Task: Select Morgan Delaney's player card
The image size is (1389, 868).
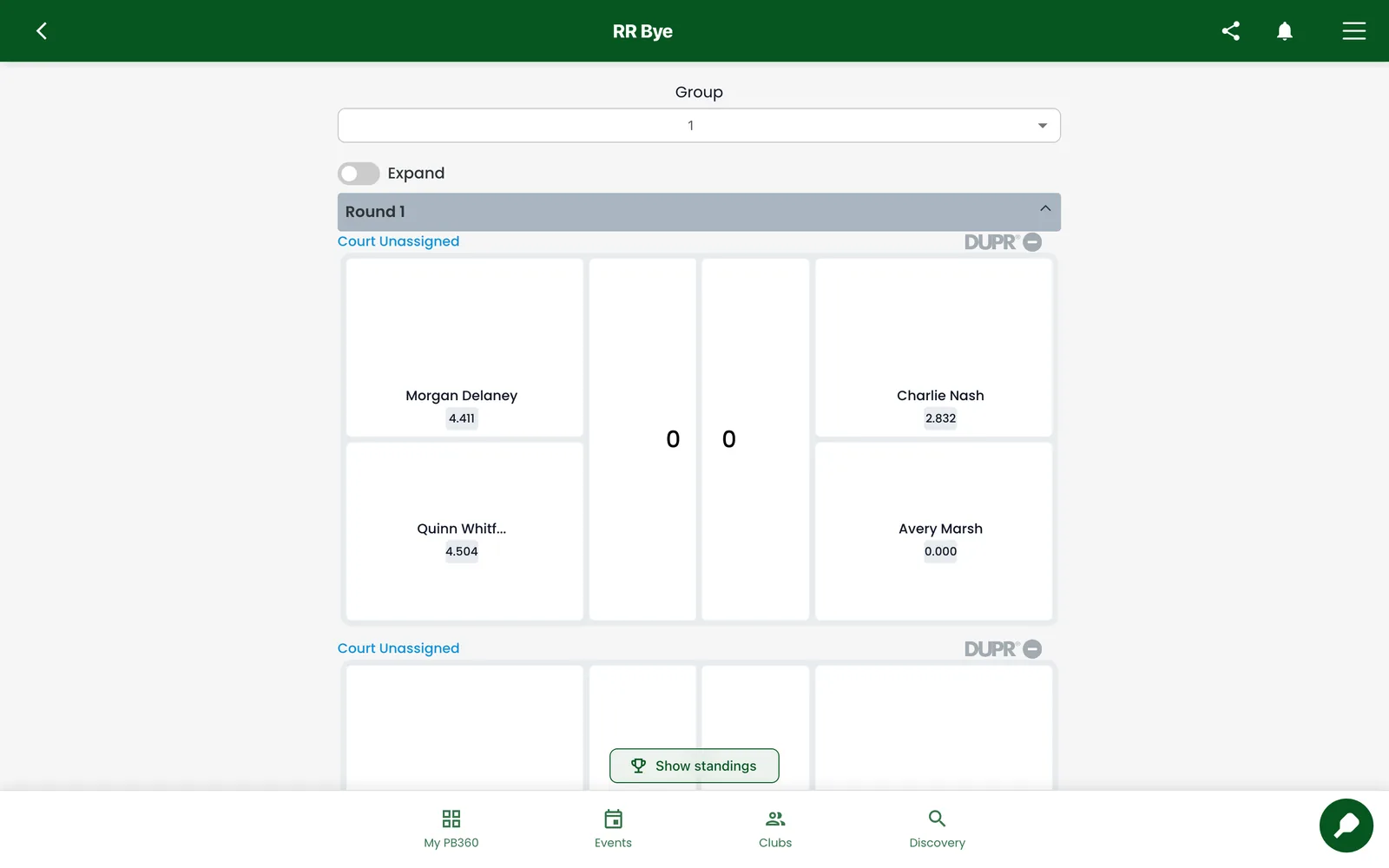Action: pos(464,347)
